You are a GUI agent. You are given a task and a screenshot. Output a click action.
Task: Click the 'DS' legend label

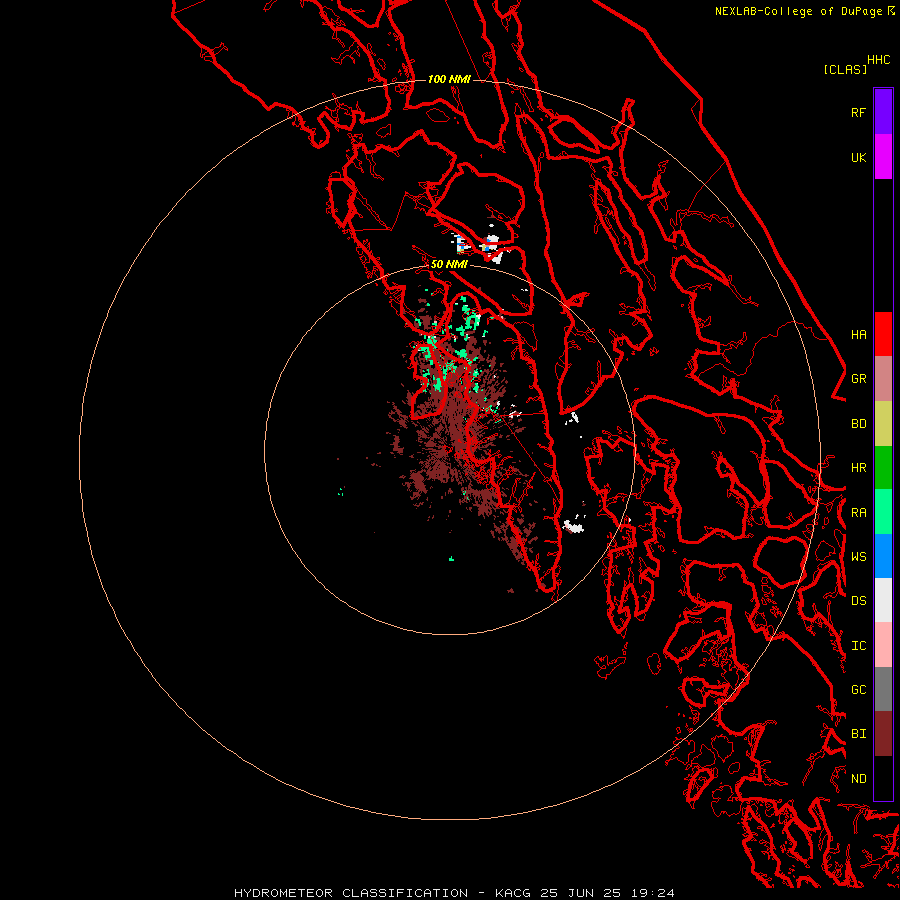(x=858, y=601)
